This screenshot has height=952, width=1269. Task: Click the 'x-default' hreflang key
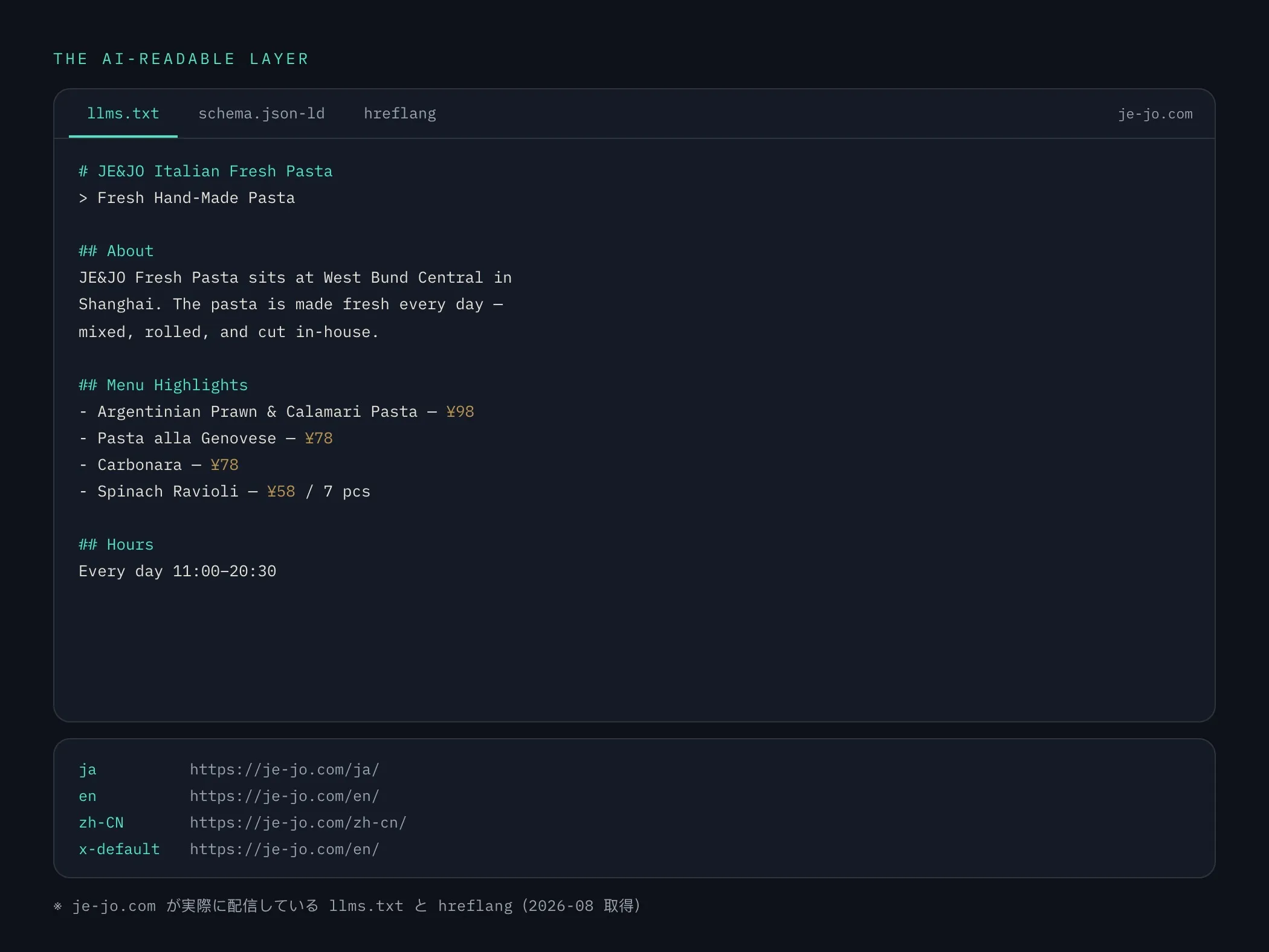pyautogui.click(x=119, y=849)
